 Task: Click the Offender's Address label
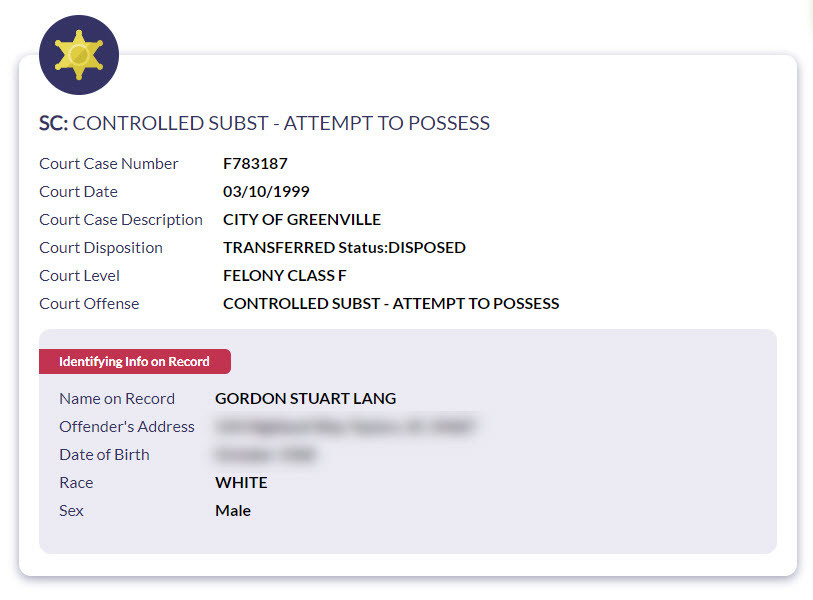tap(127, 427)
